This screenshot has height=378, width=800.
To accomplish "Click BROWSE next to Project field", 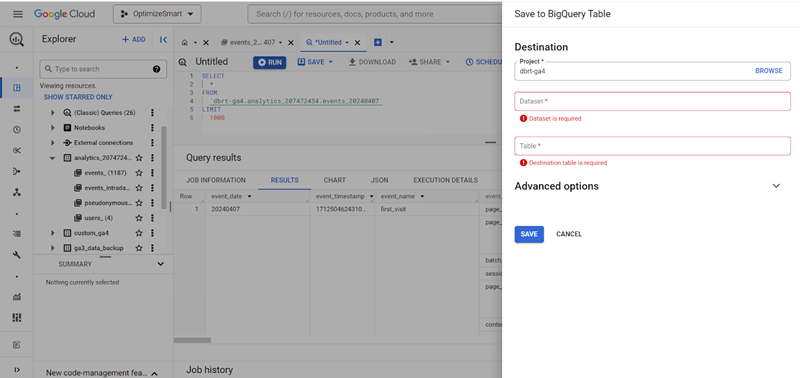I will click(x=768, y=71).
